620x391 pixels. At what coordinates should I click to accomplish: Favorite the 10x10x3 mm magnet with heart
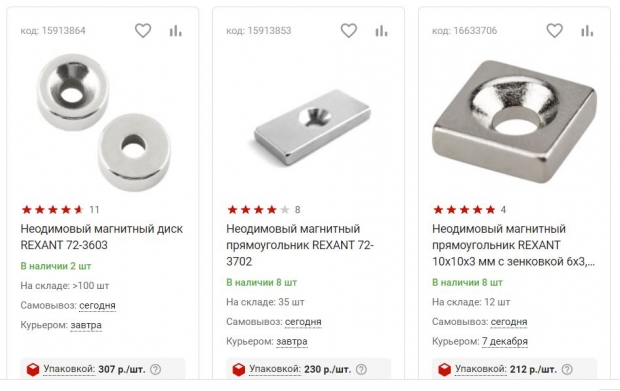click(x=554, y=31)
